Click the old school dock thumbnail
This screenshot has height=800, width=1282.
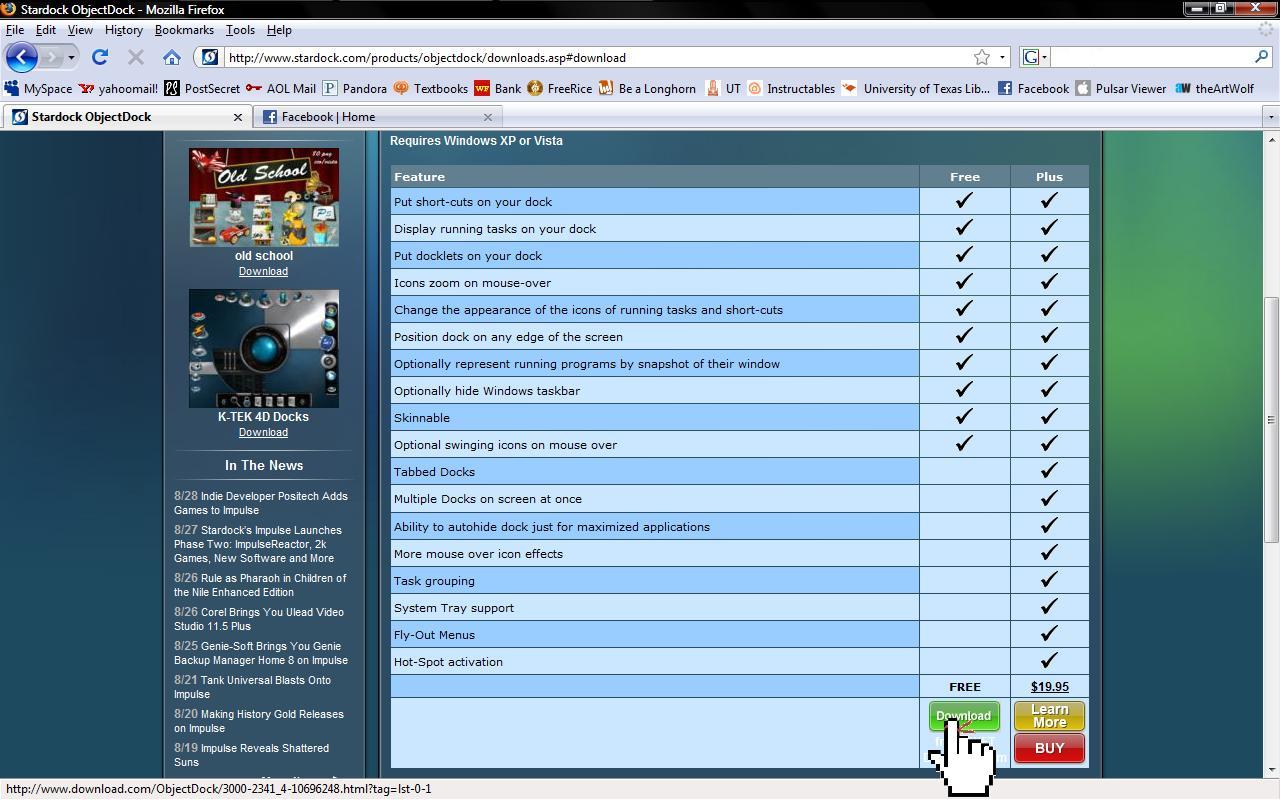point(264,197)
